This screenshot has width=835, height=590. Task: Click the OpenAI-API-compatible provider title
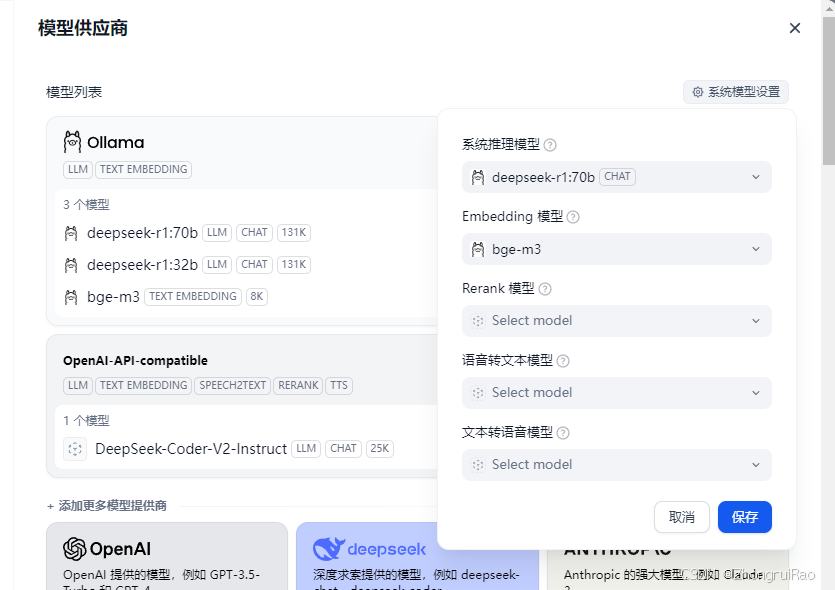pyautogui.click(x=135, y=360)
